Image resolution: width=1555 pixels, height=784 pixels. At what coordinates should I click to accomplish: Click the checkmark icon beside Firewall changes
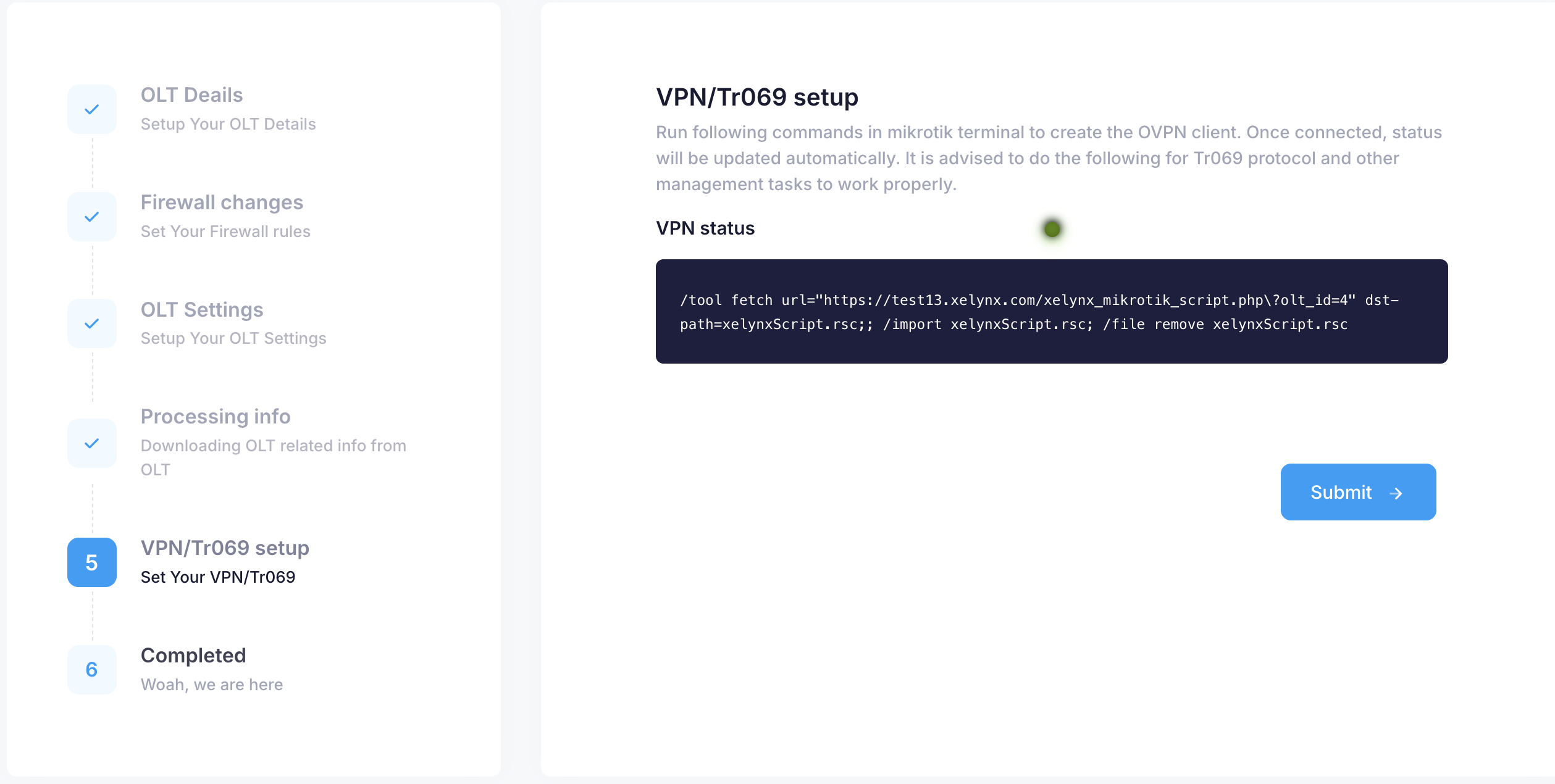[92, 217]
